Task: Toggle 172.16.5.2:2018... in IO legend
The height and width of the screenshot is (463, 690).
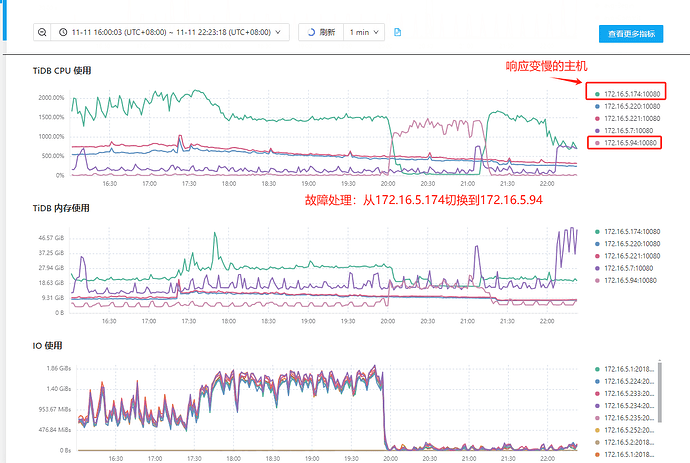Action: click(x=625, y=442)
